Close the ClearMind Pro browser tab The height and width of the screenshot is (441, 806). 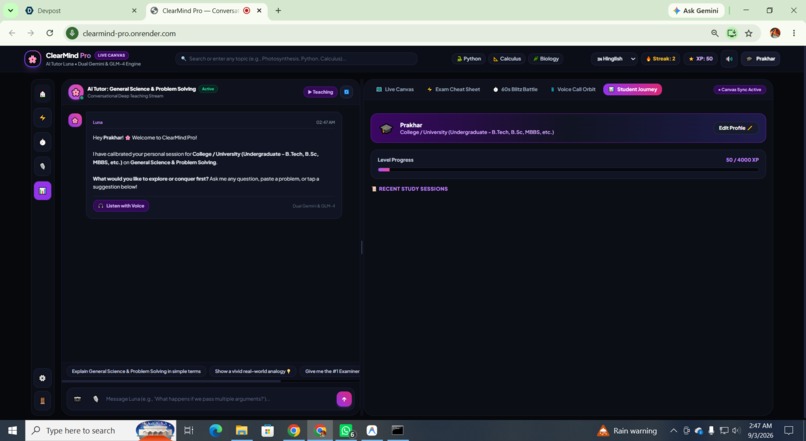[x=259, y=10]
